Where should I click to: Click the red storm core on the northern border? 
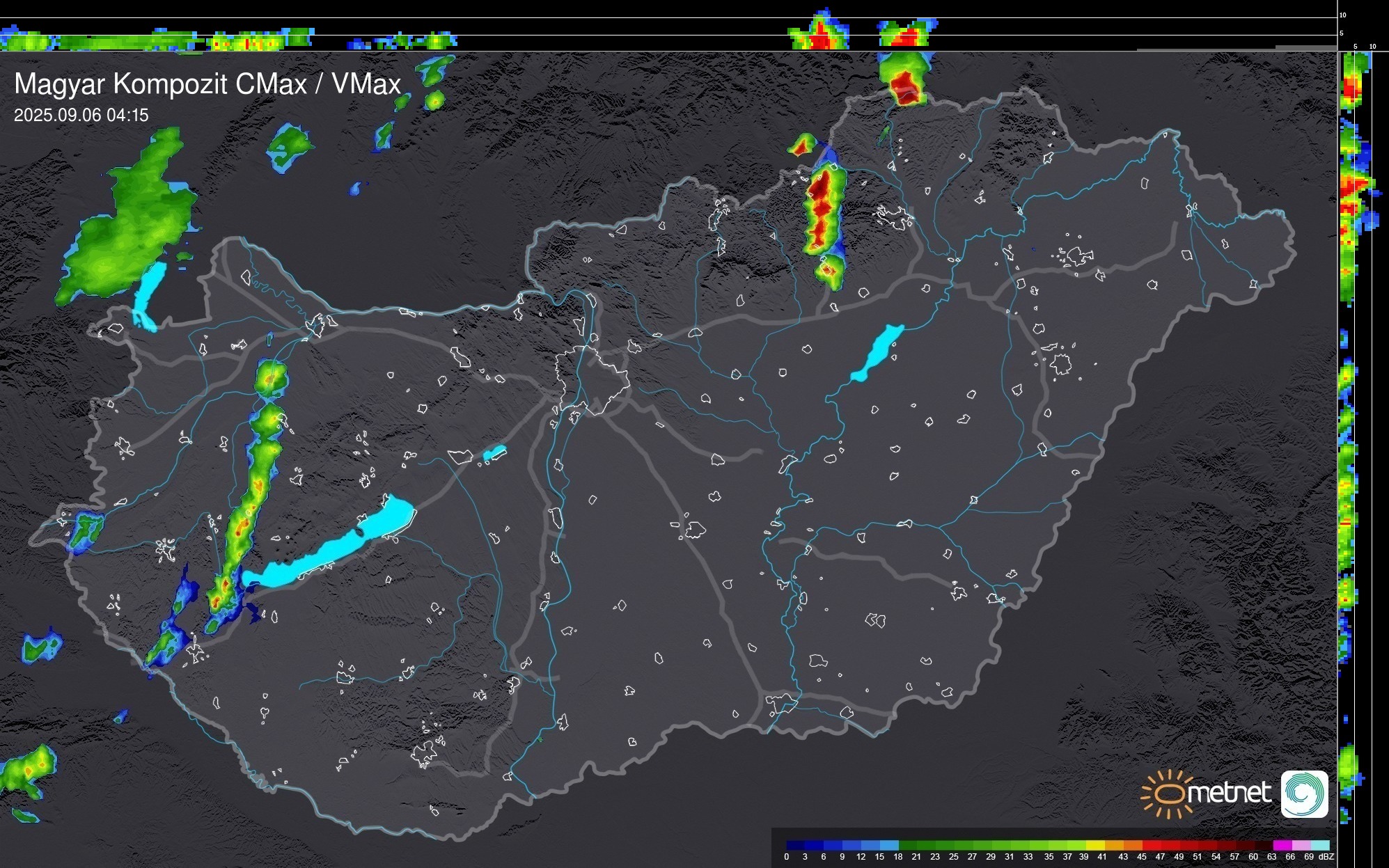coord(905,86)
